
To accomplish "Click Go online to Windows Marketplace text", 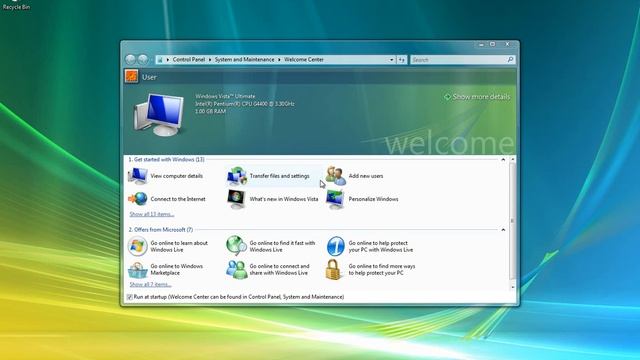I will coord(177,269).
